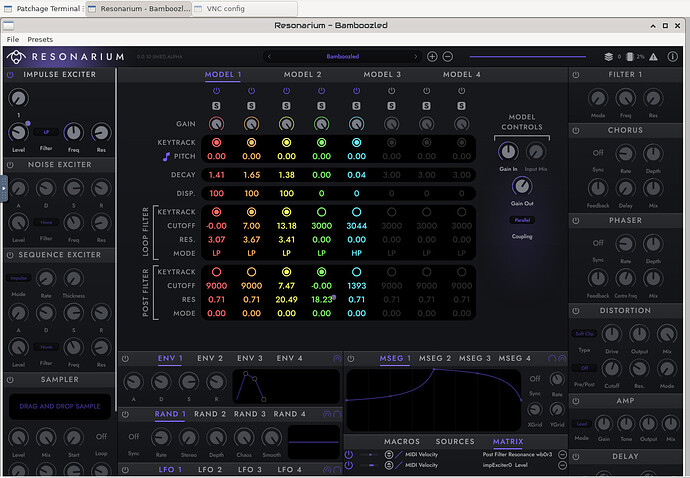Click the minus icon beside the preset name
Viewport: 690px width, 478px height.
click(447, 57)
